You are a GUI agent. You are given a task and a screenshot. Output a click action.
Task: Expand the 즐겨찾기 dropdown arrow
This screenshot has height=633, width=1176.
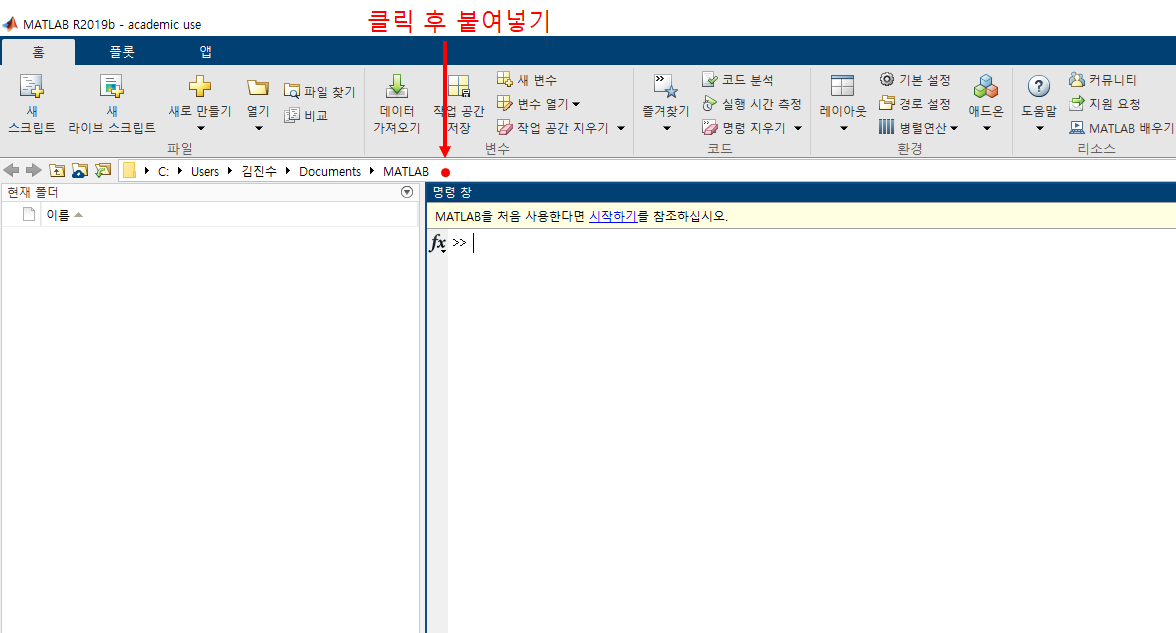tap(666, 128)
